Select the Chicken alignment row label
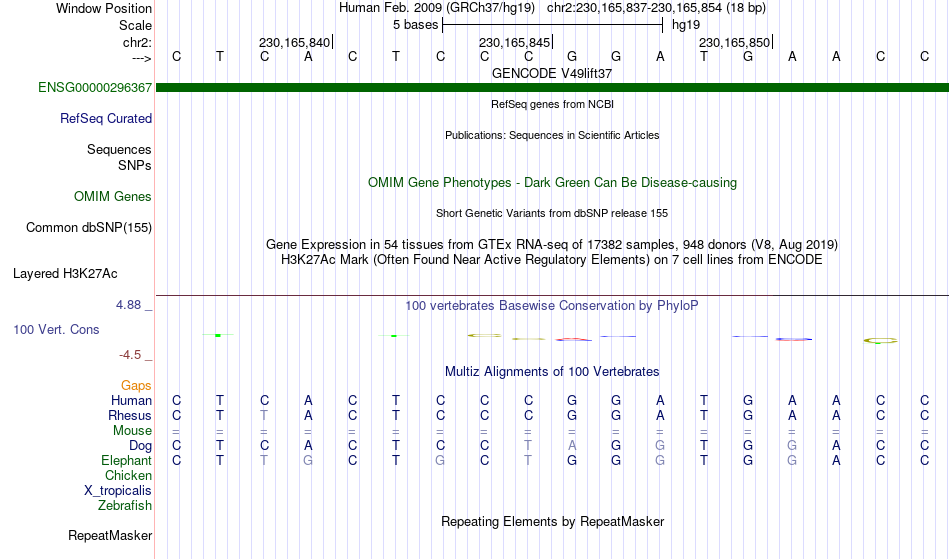 click(128, 476)
